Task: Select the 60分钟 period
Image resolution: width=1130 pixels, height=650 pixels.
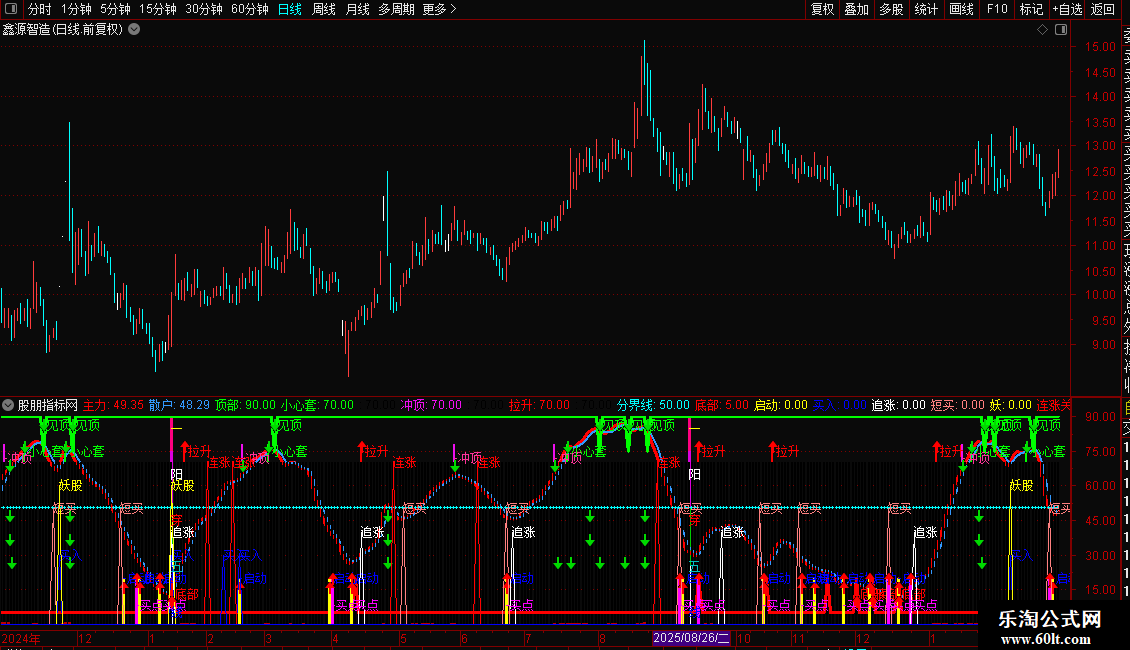Action: coord(250,9)
